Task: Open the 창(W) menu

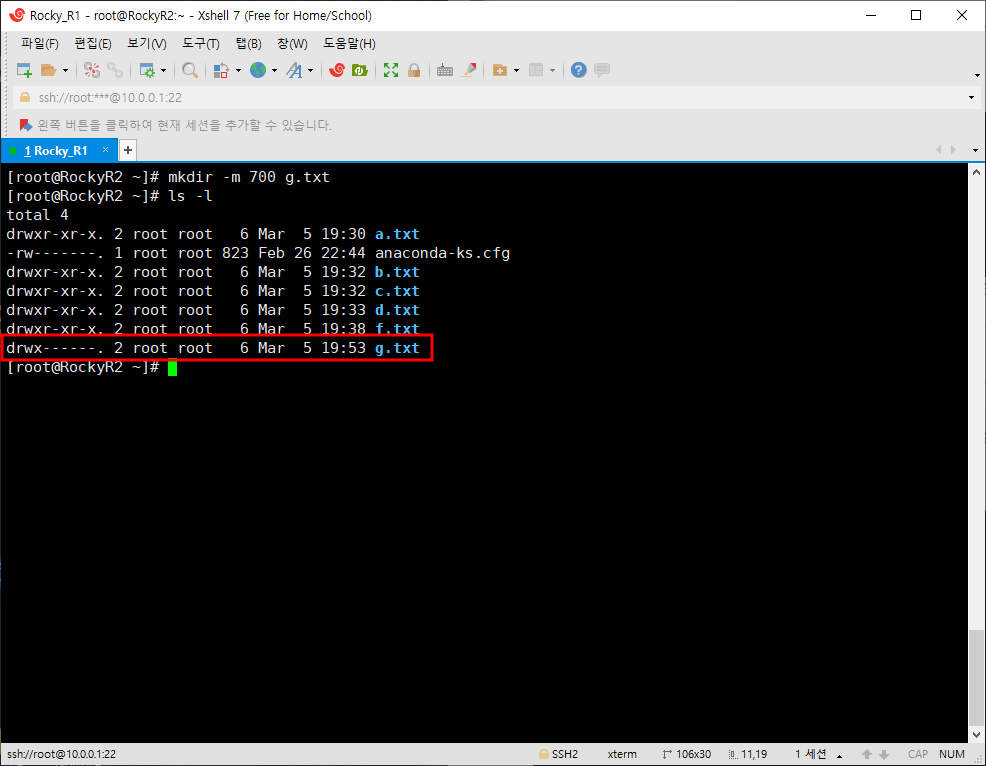Action: tap(292, 43)
